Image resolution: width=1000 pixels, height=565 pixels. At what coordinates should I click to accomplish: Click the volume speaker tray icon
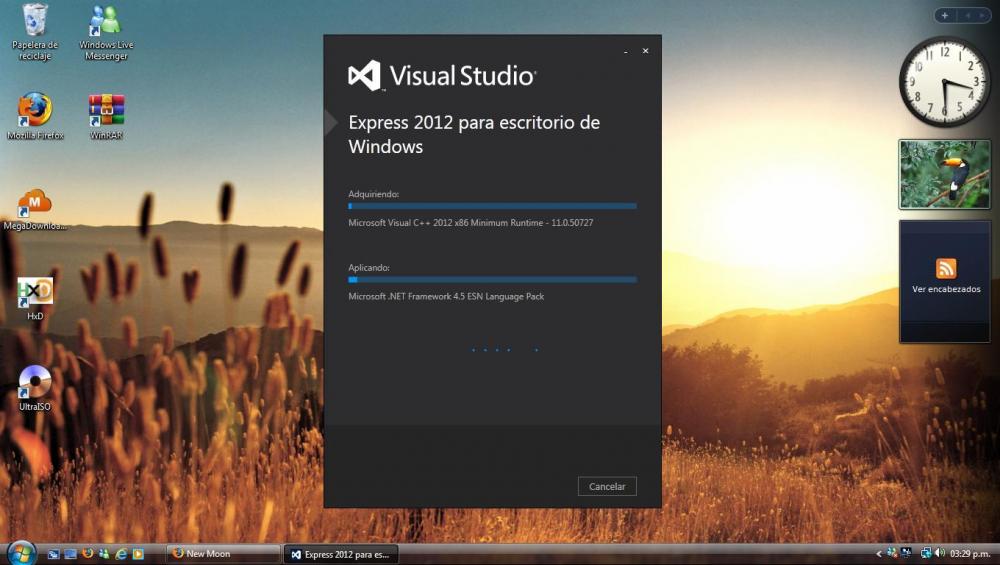tap(939, 553)
